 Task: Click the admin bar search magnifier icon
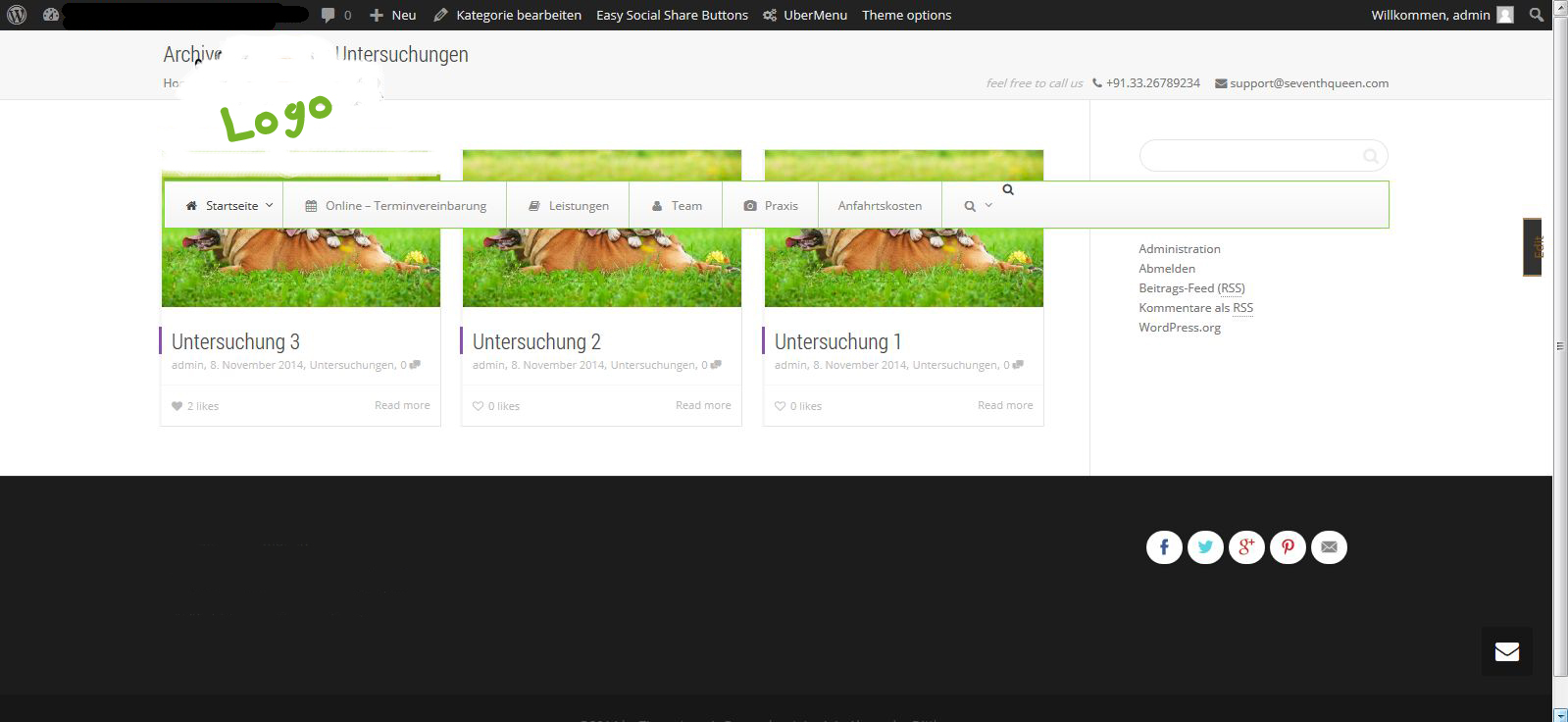1536,15
